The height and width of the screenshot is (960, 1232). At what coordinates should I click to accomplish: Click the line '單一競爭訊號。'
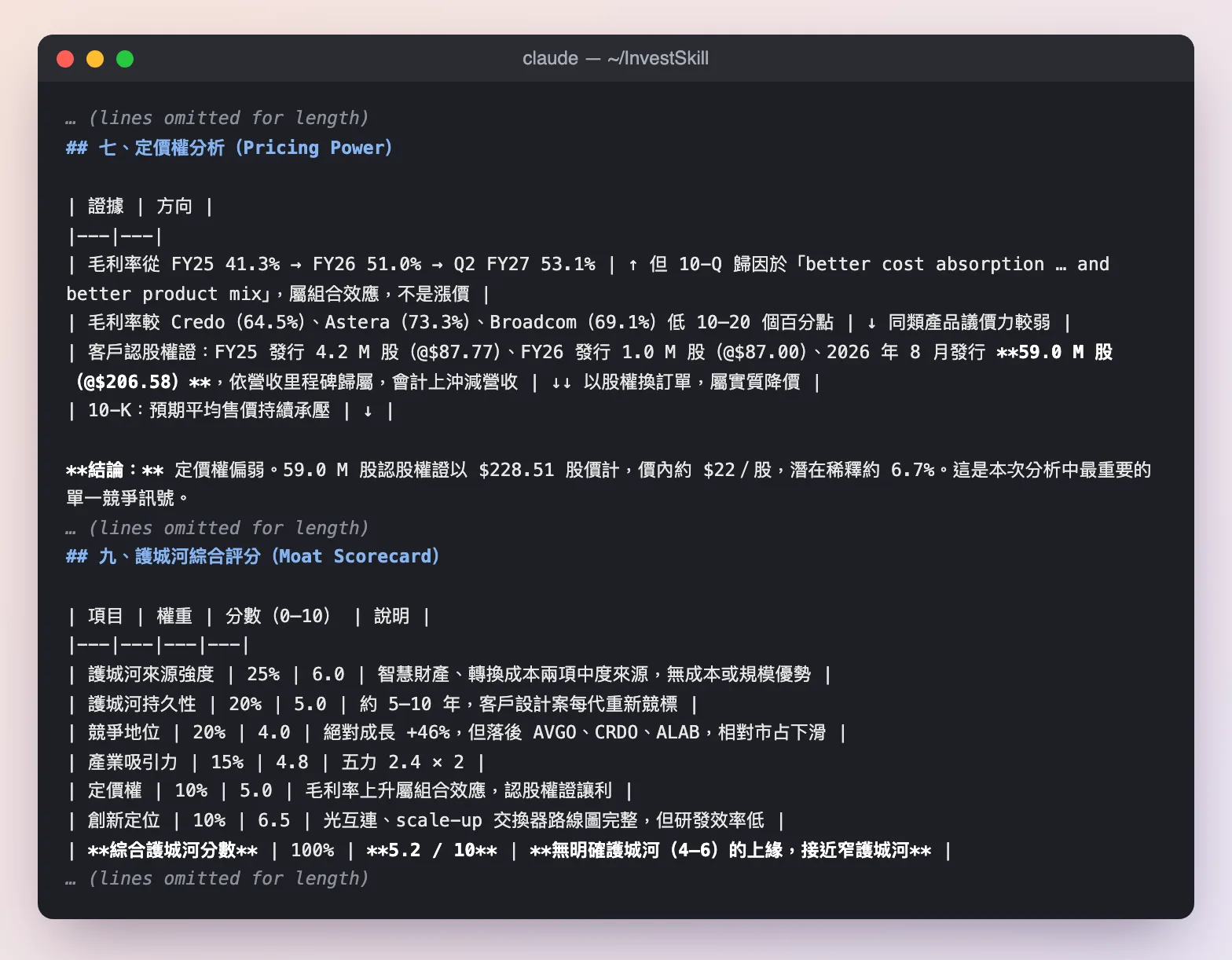pyautogui.click(x=127, y=498)
